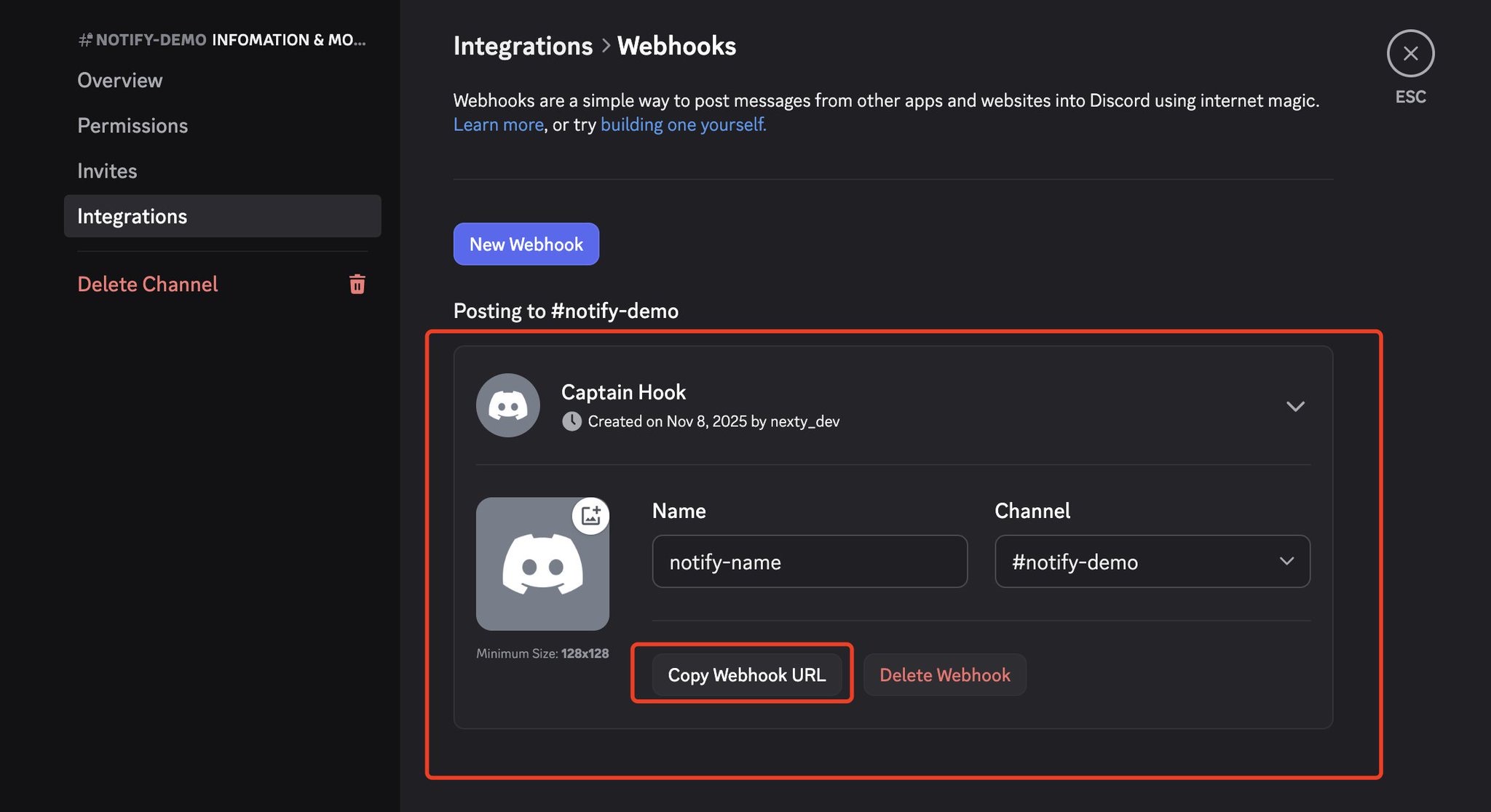1491x812 pixels.
Task: Open the Learn more link
Action: (498, 124)
